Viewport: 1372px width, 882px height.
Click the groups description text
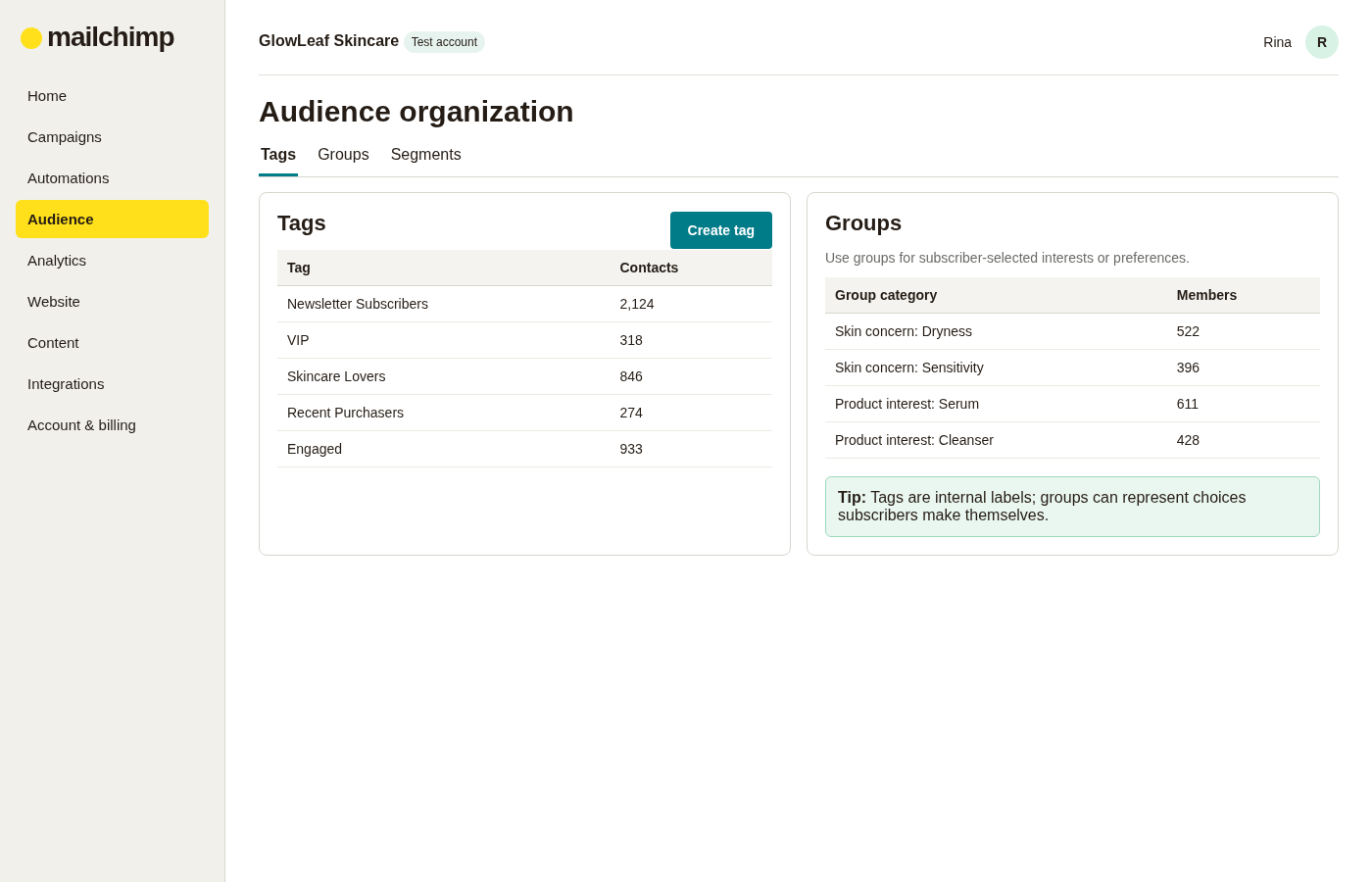[x=1007, y=258]
